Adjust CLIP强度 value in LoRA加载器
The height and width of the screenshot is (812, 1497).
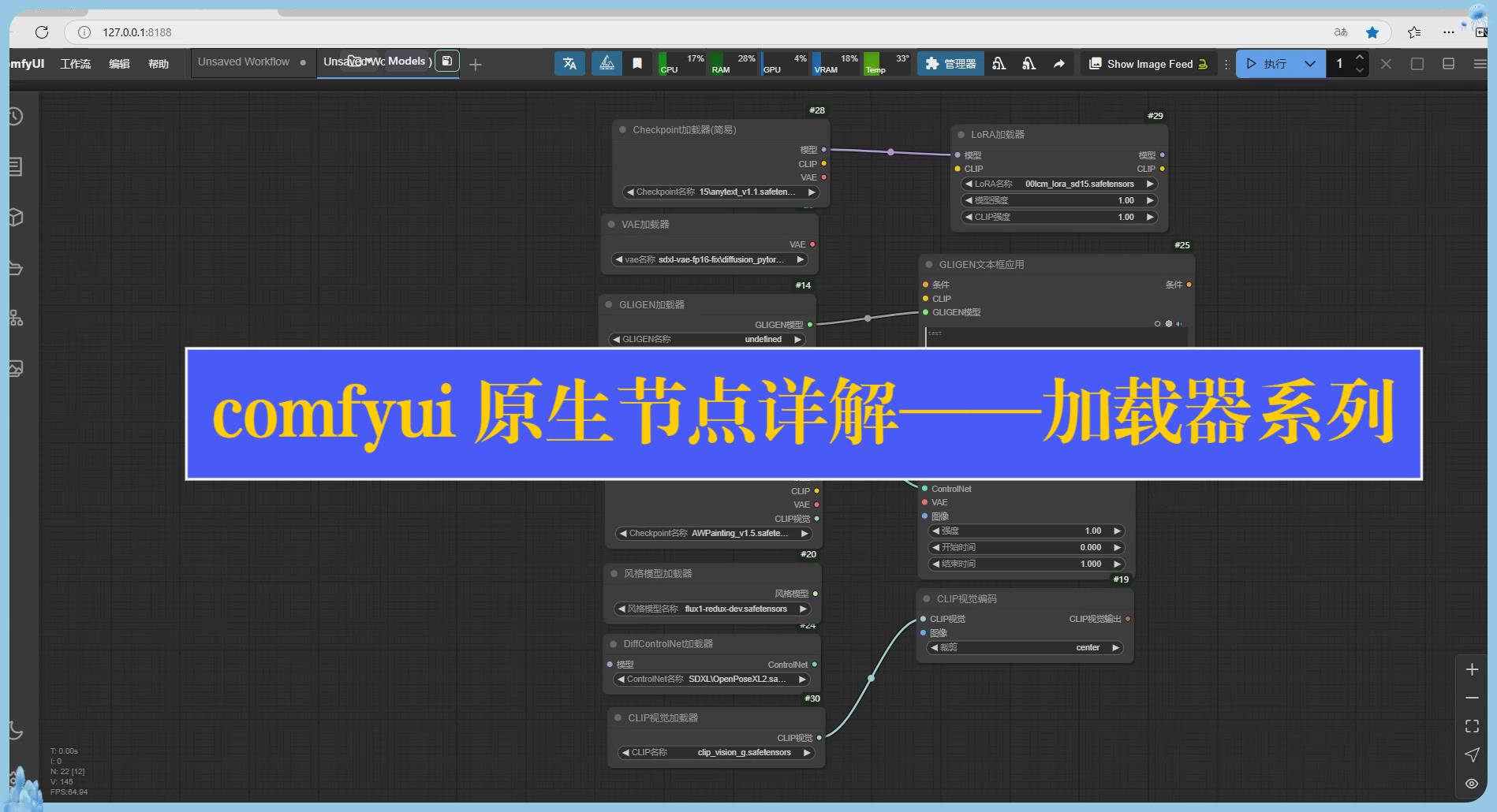pyautogui.click(x=1059, y=218)
